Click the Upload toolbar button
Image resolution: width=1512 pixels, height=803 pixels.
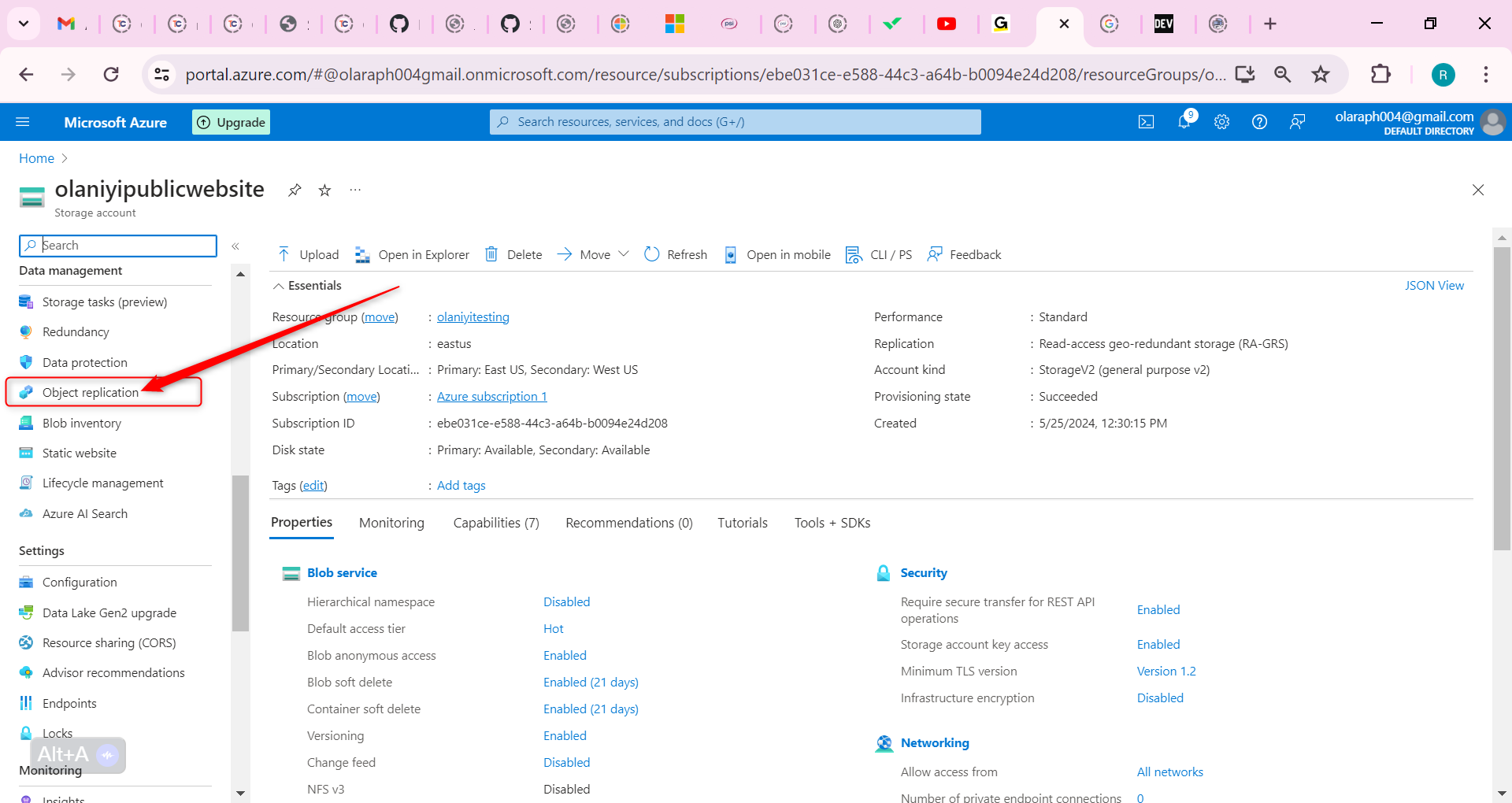308,254
